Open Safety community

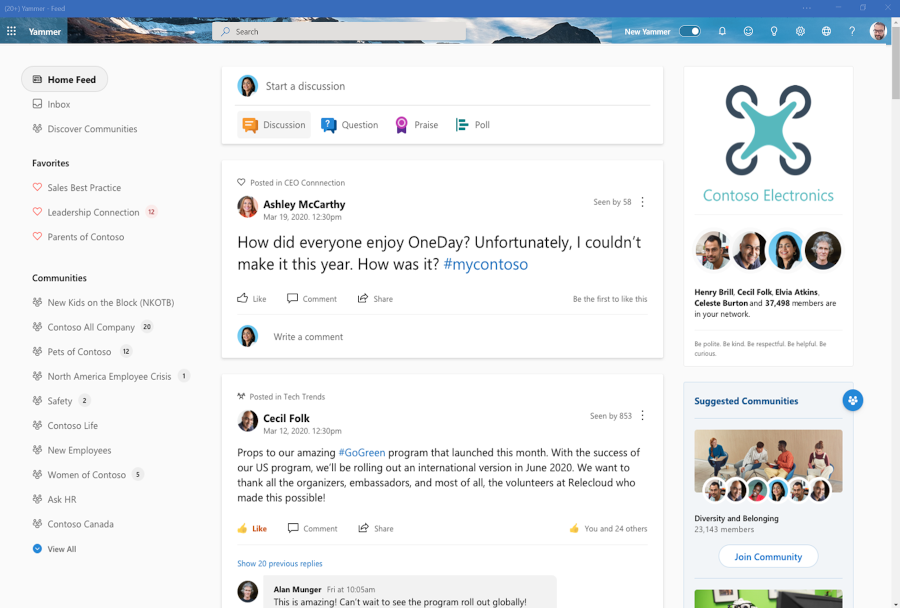[x=60, y=401]
